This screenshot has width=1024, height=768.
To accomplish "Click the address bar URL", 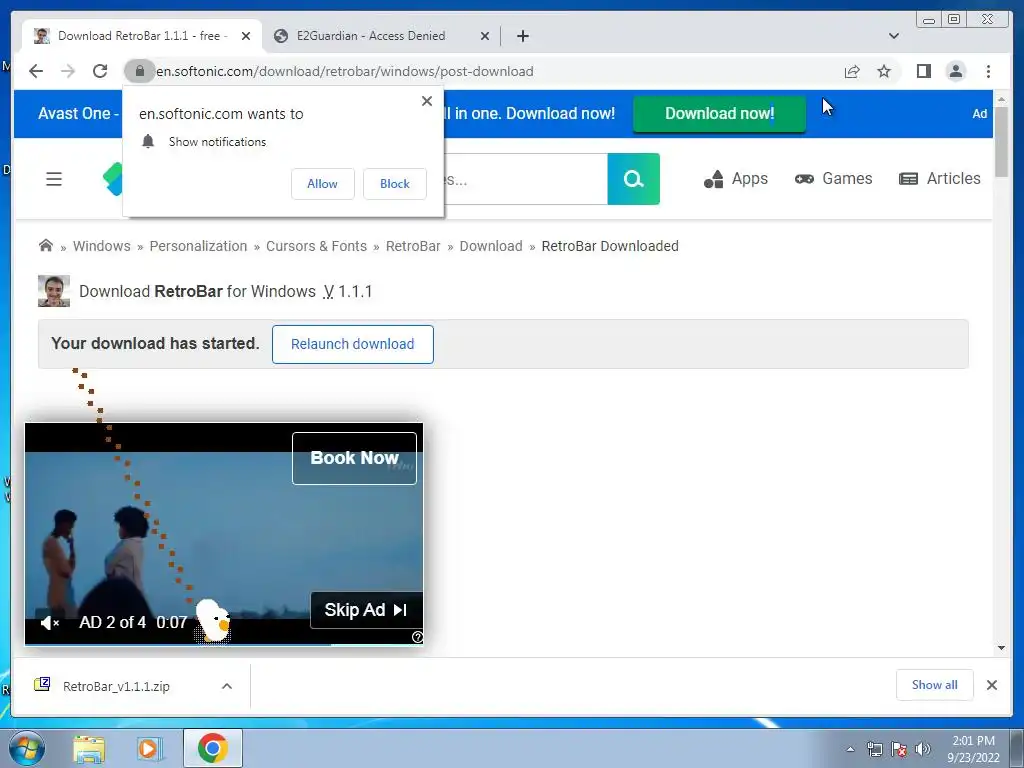I will (345, 71).
